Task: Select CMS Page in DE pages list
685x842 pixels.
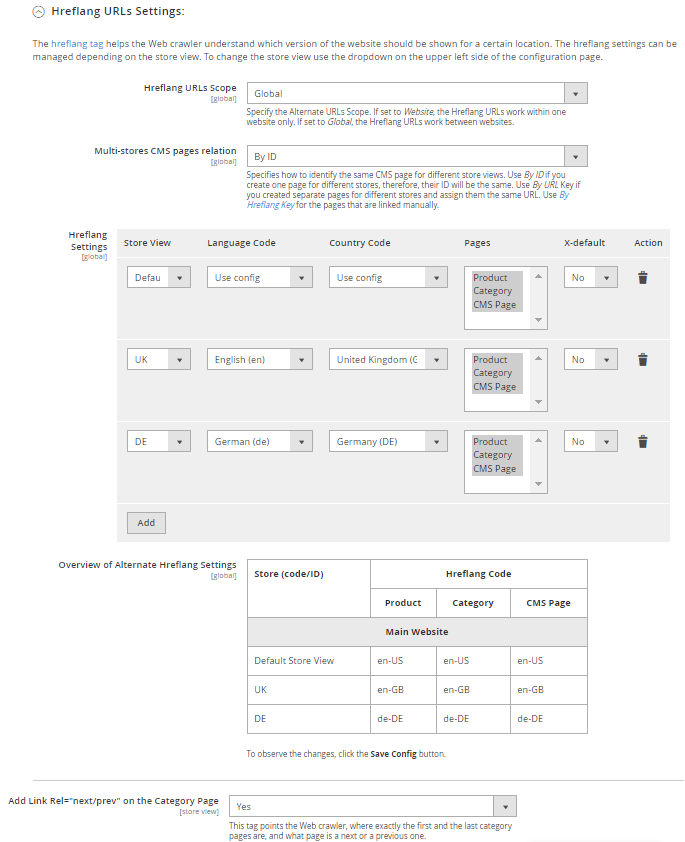Action: [494, 469]
